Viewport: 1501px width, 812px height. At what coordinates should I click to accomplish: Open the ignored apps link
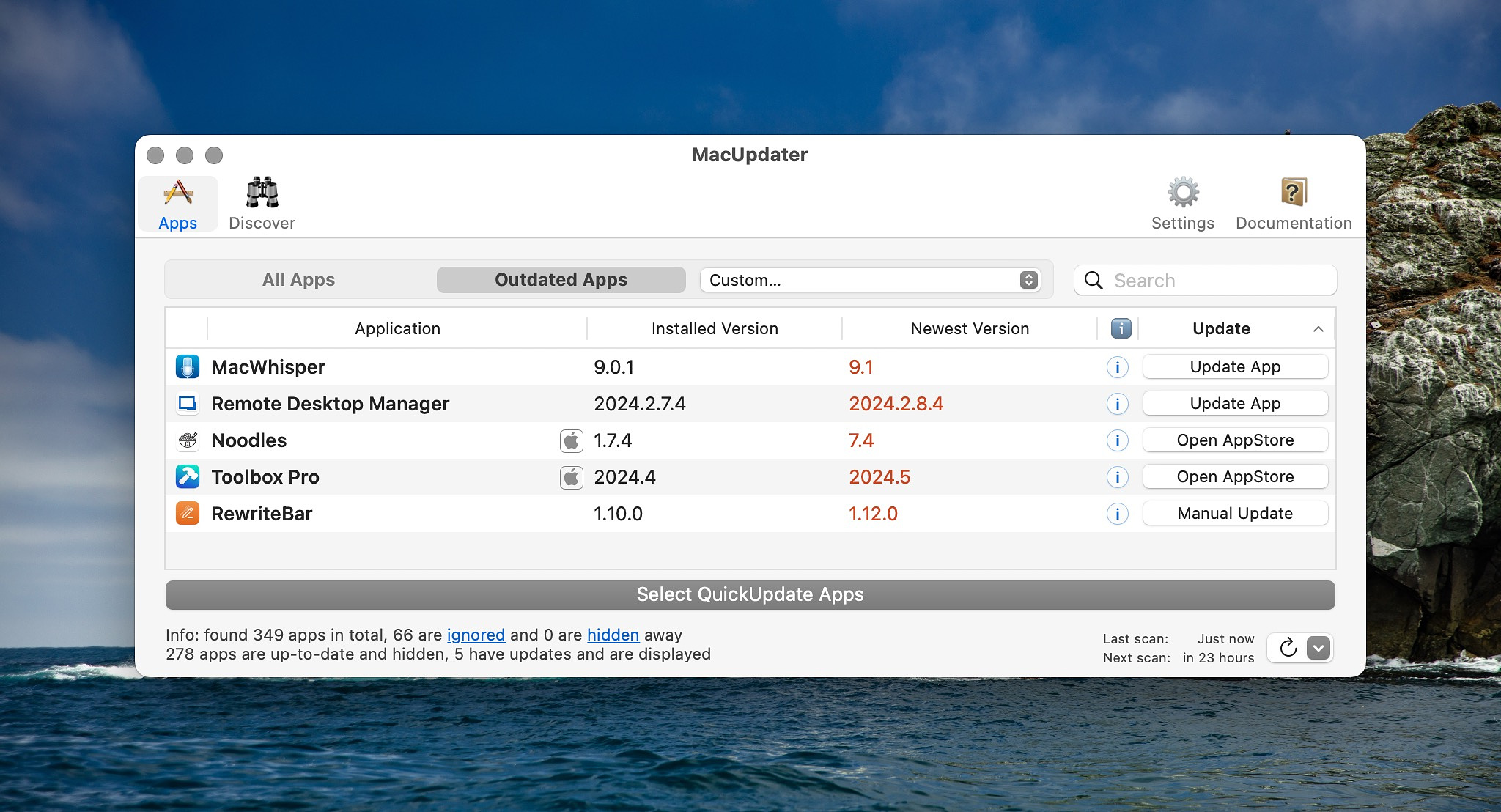pos(476,635)
